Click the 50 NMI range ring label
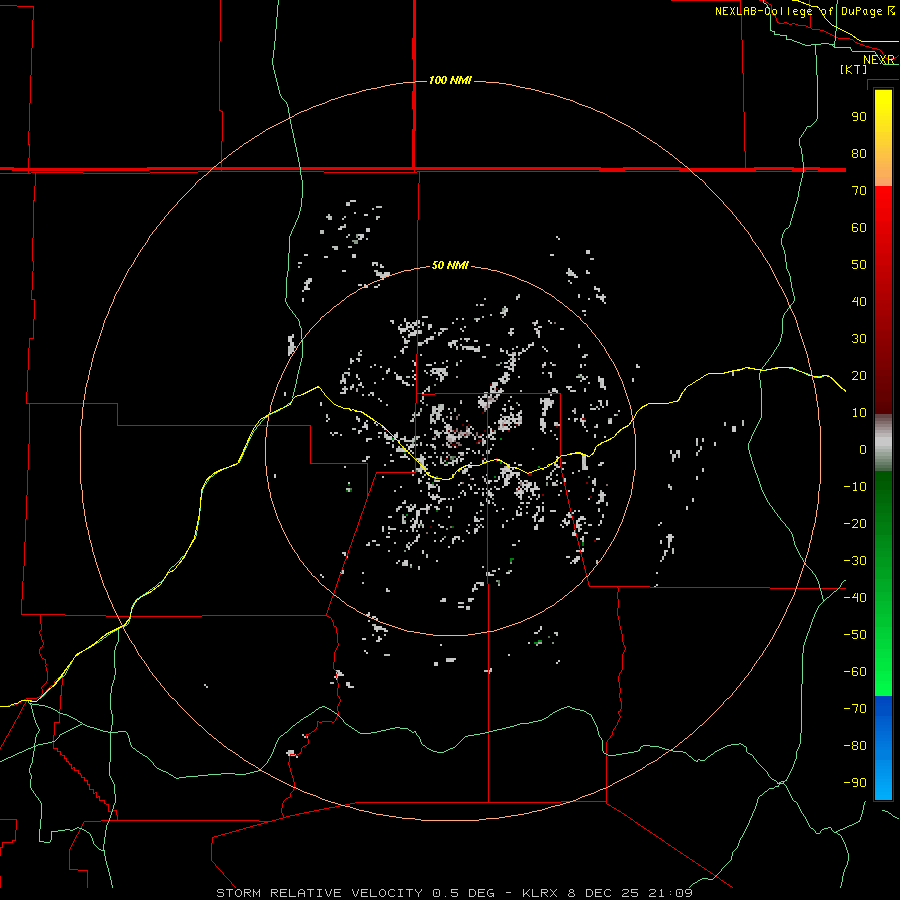The image size is (900, 900). [x=450, y=265]
